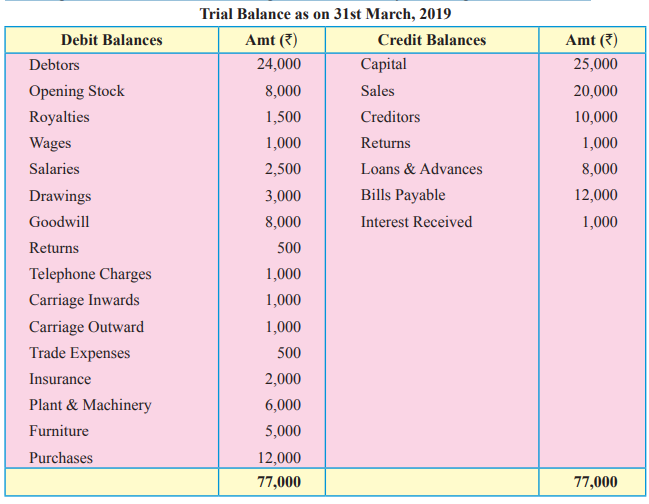
Task: Click the Carriage Outward label
Action: pos(87,327)
